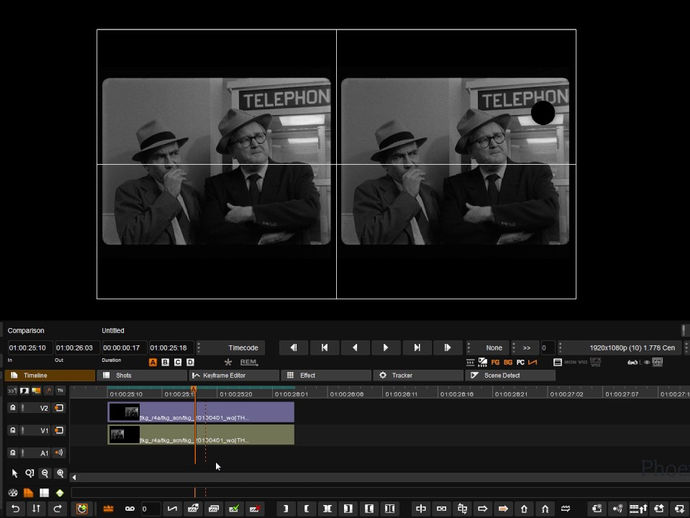Click the asterisk icon beside REM
Image resolution: width=690 pixels, height=518 pixels.
228,362
